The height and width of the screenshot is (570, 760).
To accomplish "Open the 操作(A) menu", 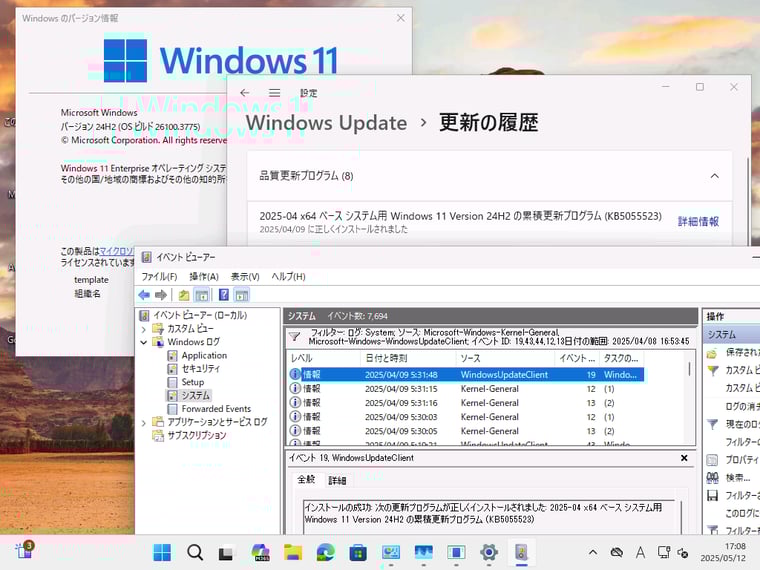I will [x=204, y=276].
